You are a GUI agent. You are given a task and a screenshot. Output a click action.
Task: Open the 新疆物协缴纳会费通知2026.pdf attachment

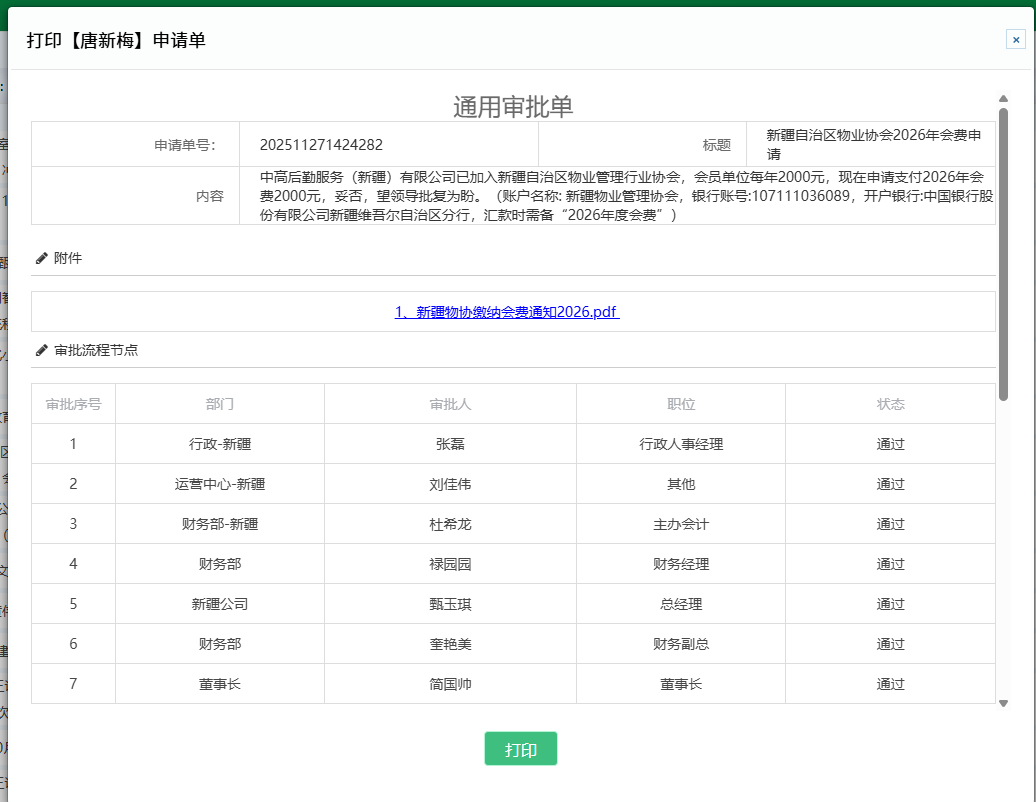507,312
